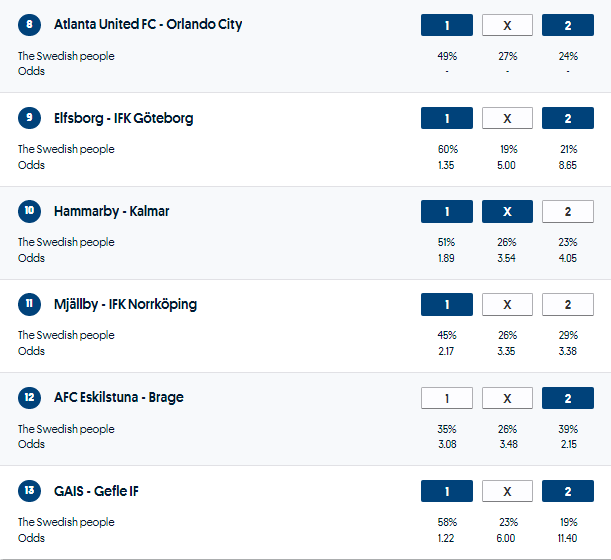
Task: Select draw X for Atlanta United - Orlando City
Action: tap(507, 25)
